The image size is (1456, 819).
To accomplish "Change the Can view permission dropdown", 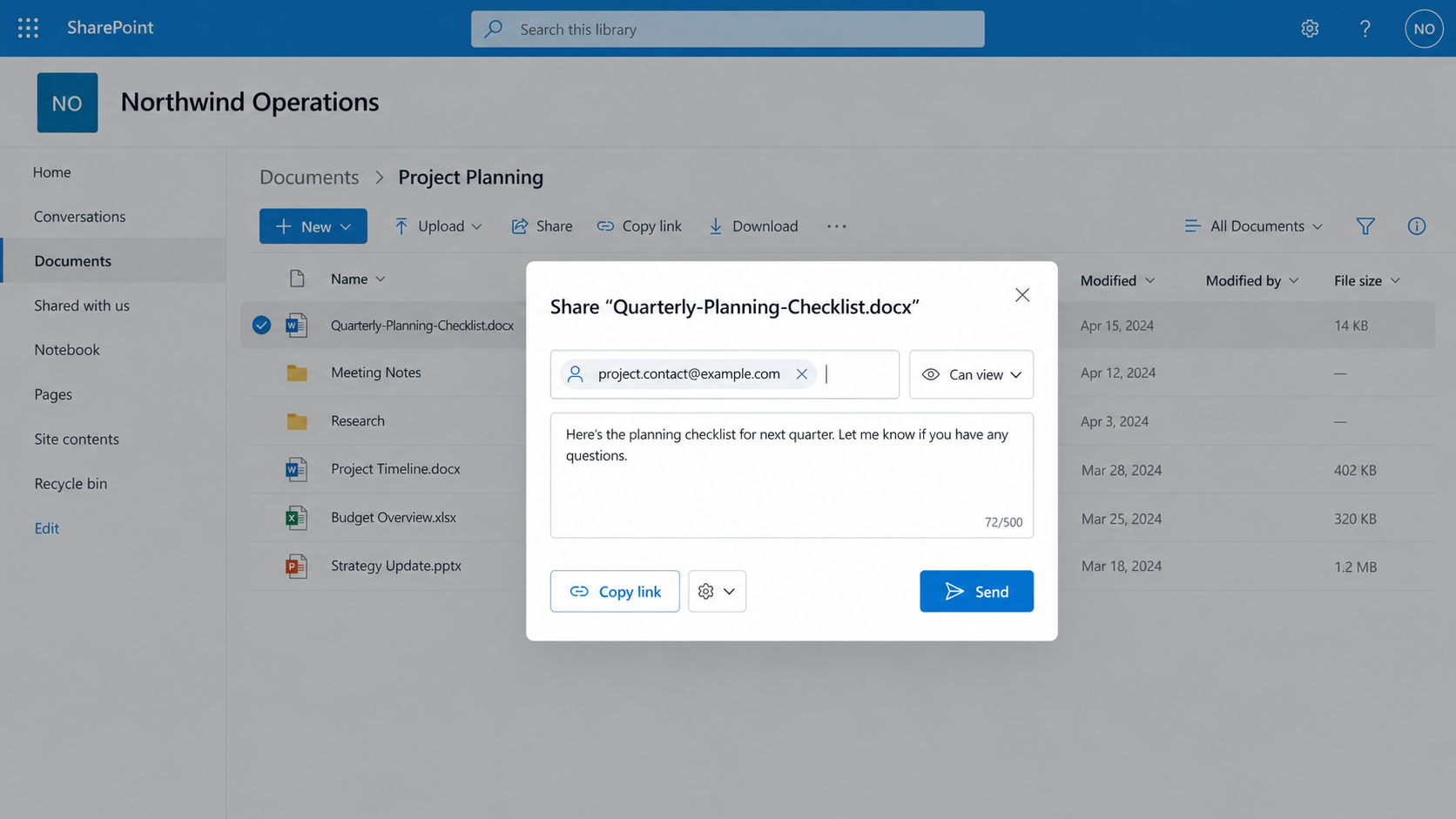I will (x=971, y=374).
